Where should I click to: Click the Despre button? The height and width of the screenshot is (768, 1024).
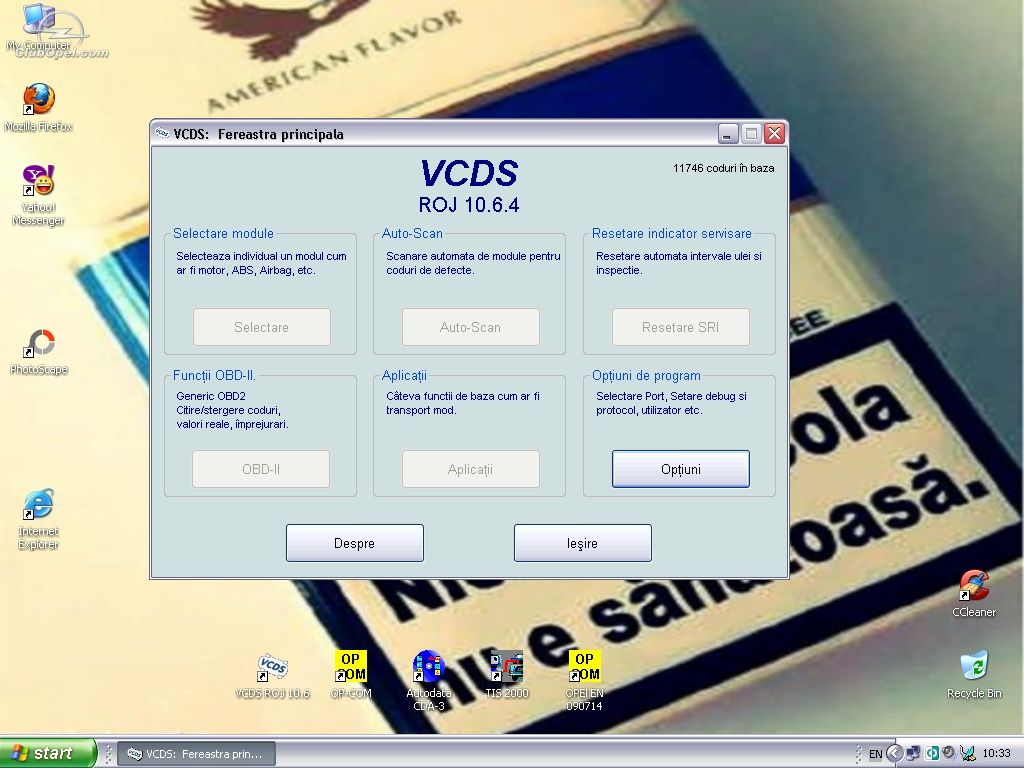(x=355, y=543)
